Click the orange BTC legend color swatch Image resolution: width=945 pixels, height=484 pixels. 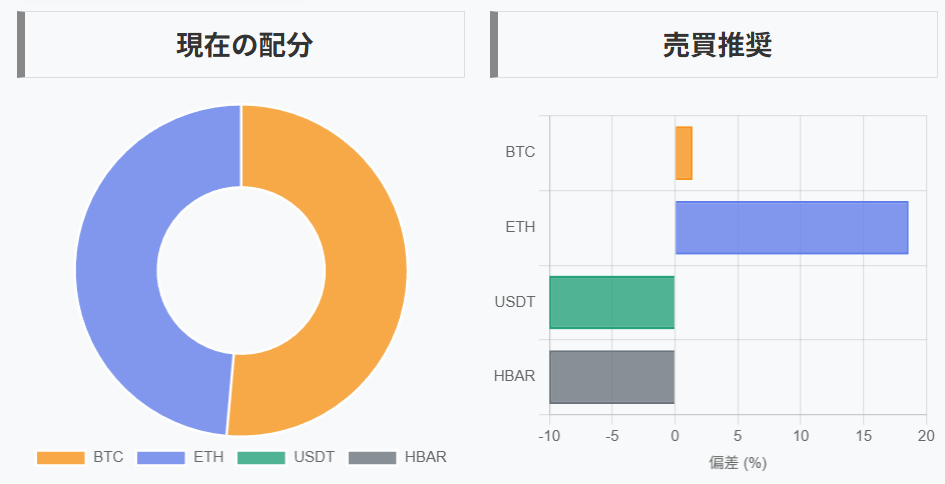pos(61,457)
